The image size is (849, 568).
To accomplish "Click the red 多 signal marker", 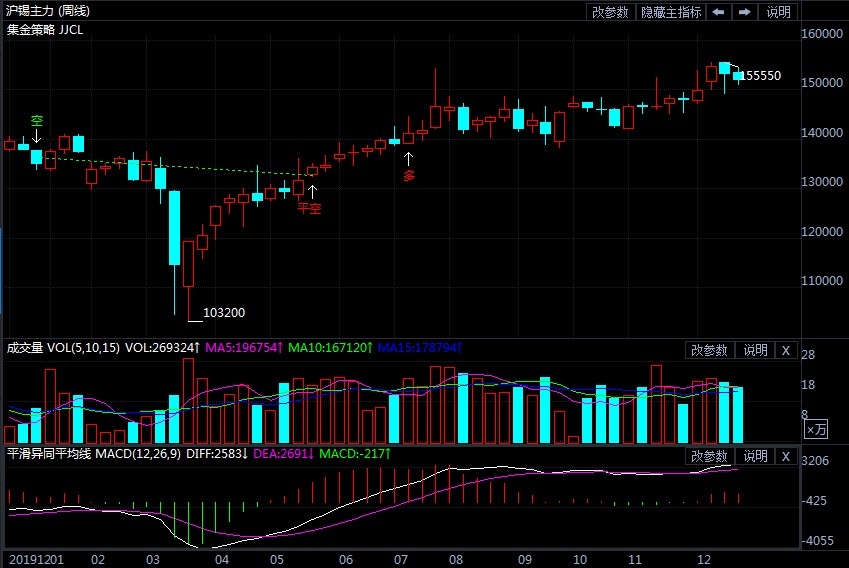I will tap(409, 175).
